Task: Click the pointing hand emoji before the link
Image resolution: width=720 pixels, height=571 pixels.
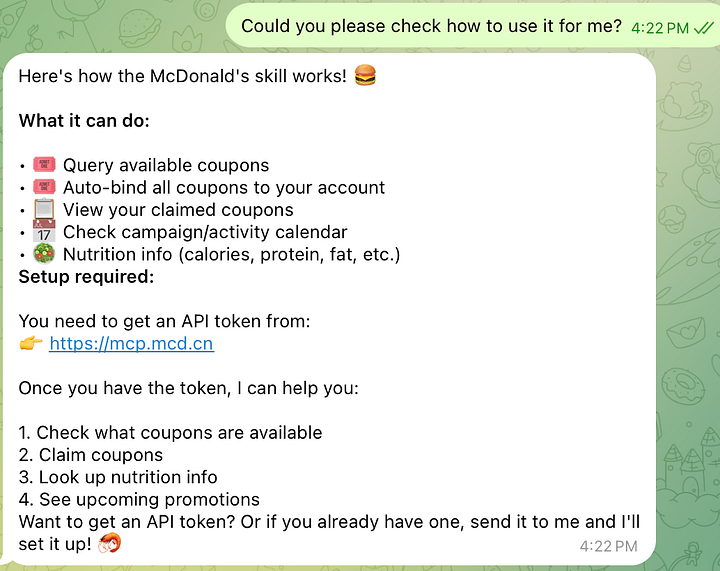Action: [x=31, y=343]
